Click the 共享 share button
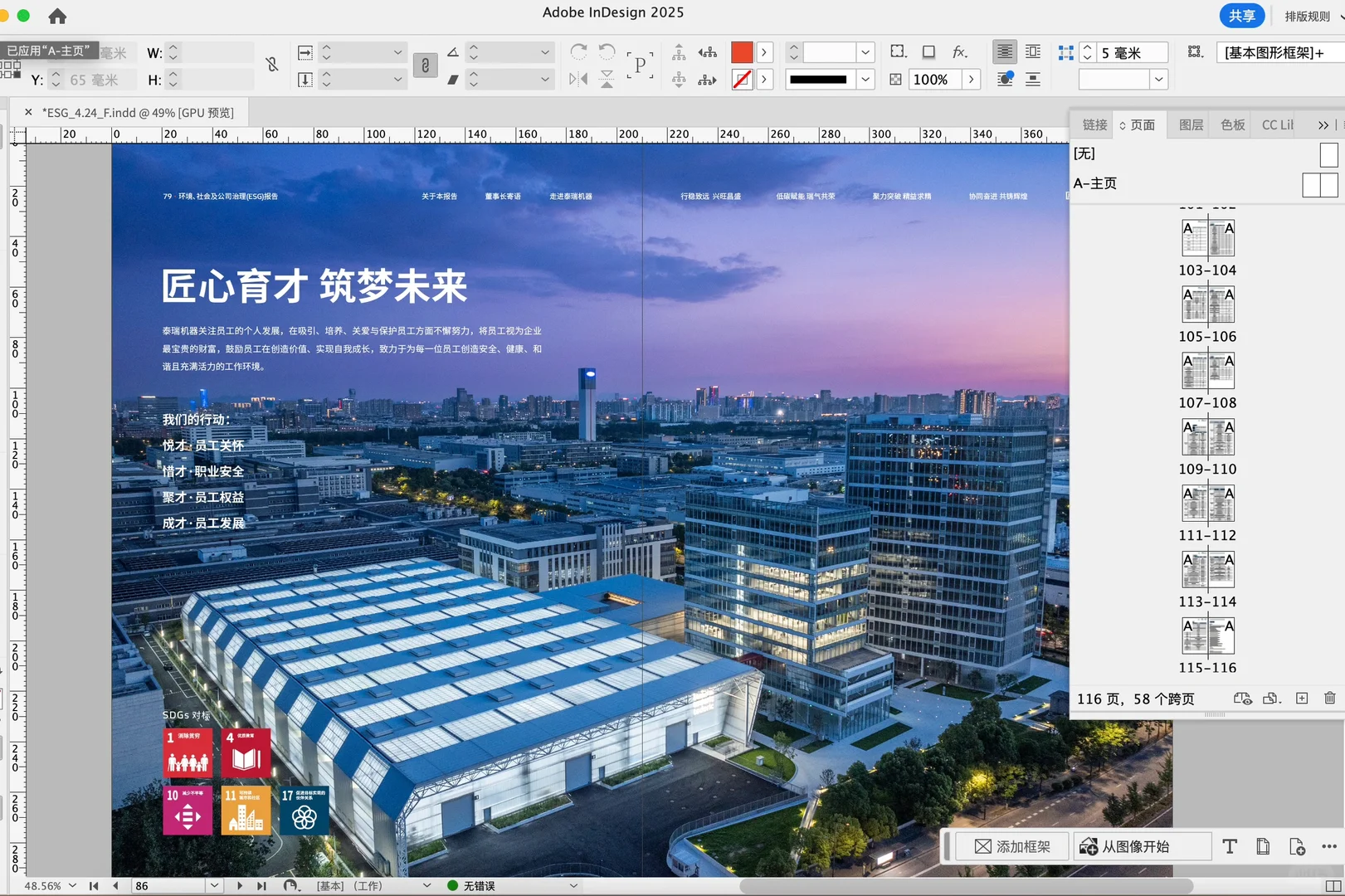Screen dimensions: 1345x896 point(1242,16)
